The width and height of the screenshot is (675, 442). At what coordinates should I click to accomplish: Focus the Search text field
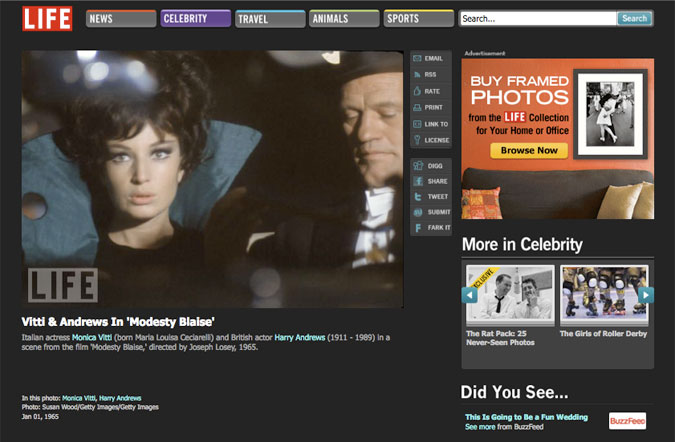point(537,18)
